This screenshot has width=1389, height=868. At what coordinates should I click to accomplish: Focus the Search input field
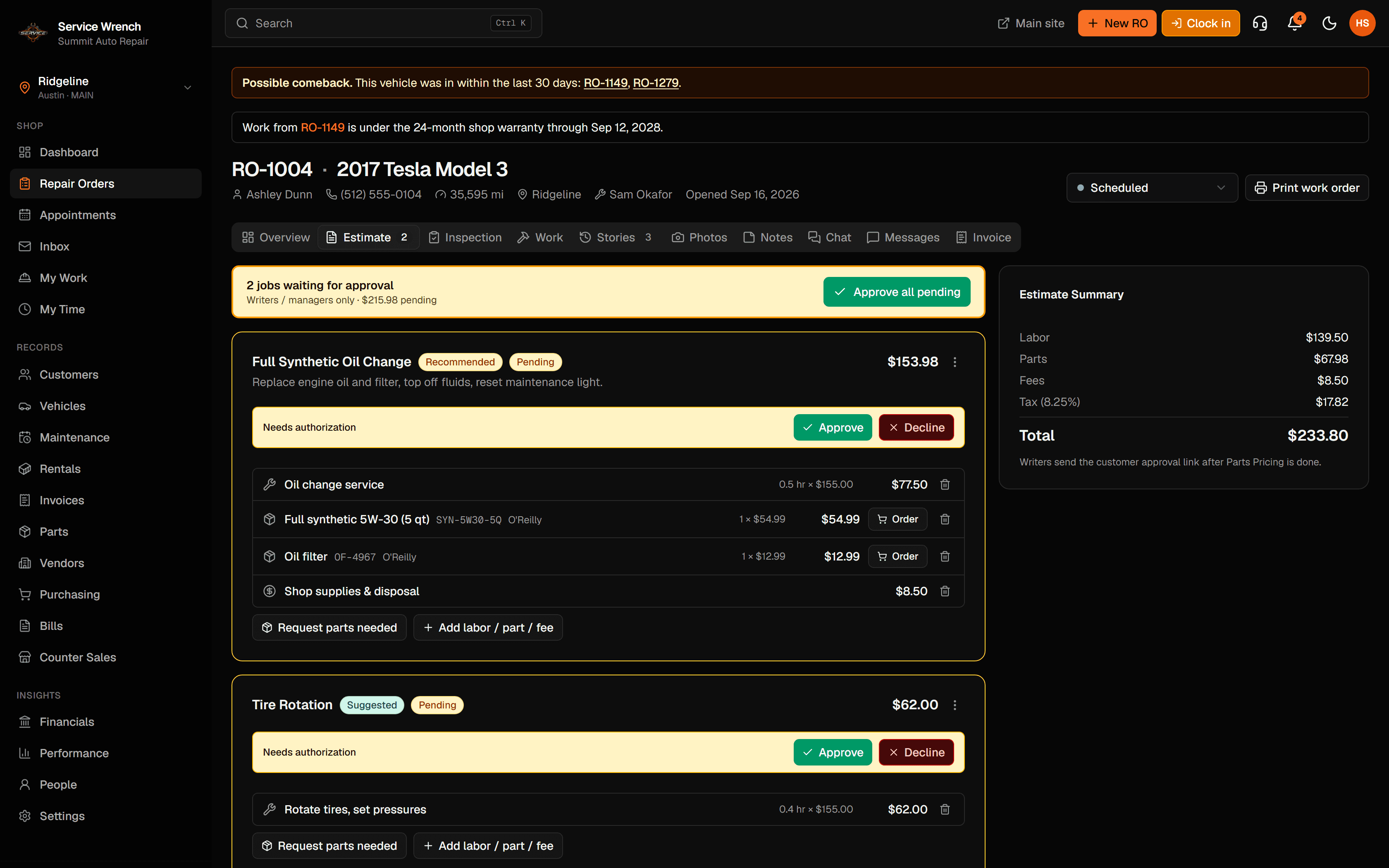[383, 23]
